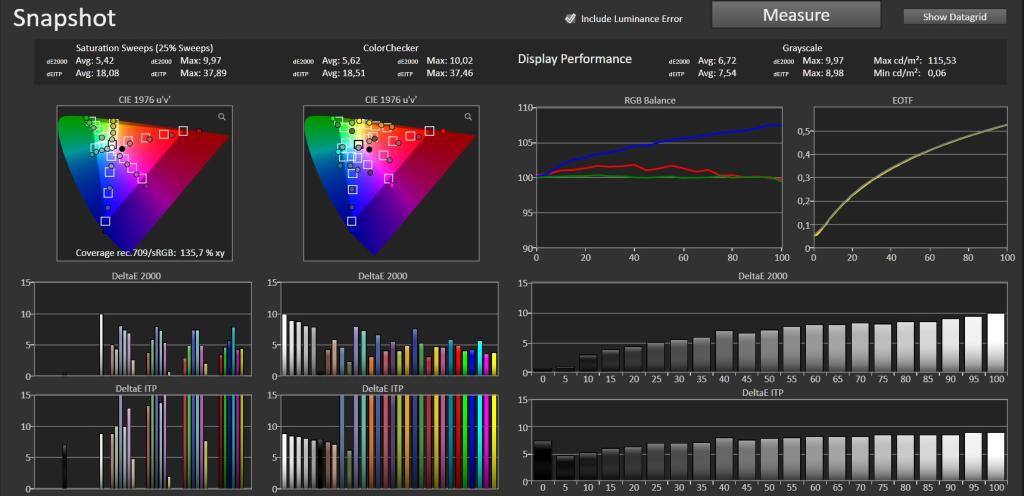Select white bar in saturation sweeps DeltaE 2000

pyautogui.click(x=101, y=345)
